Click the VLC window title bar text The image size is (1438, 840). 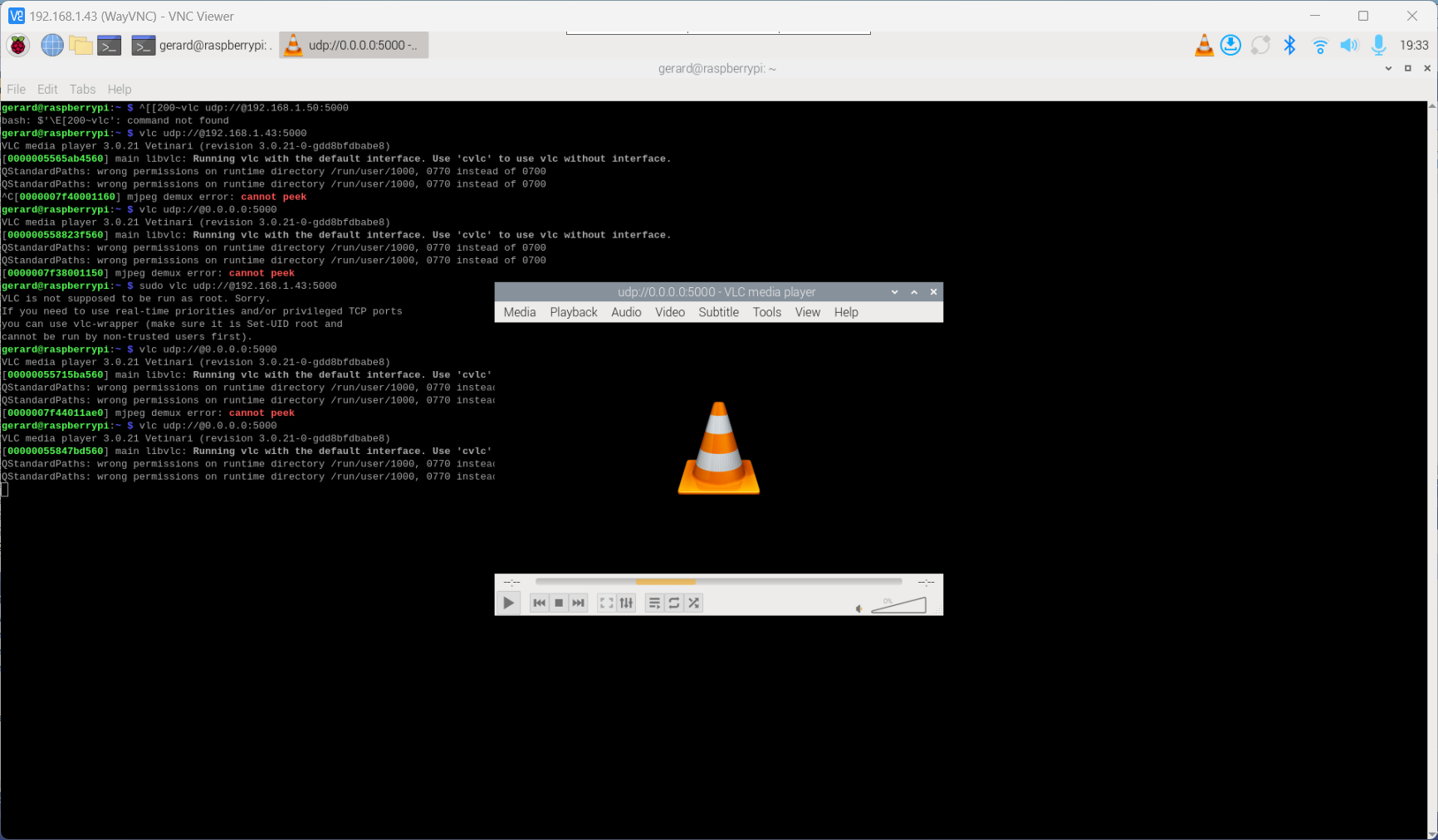[717, 292]
